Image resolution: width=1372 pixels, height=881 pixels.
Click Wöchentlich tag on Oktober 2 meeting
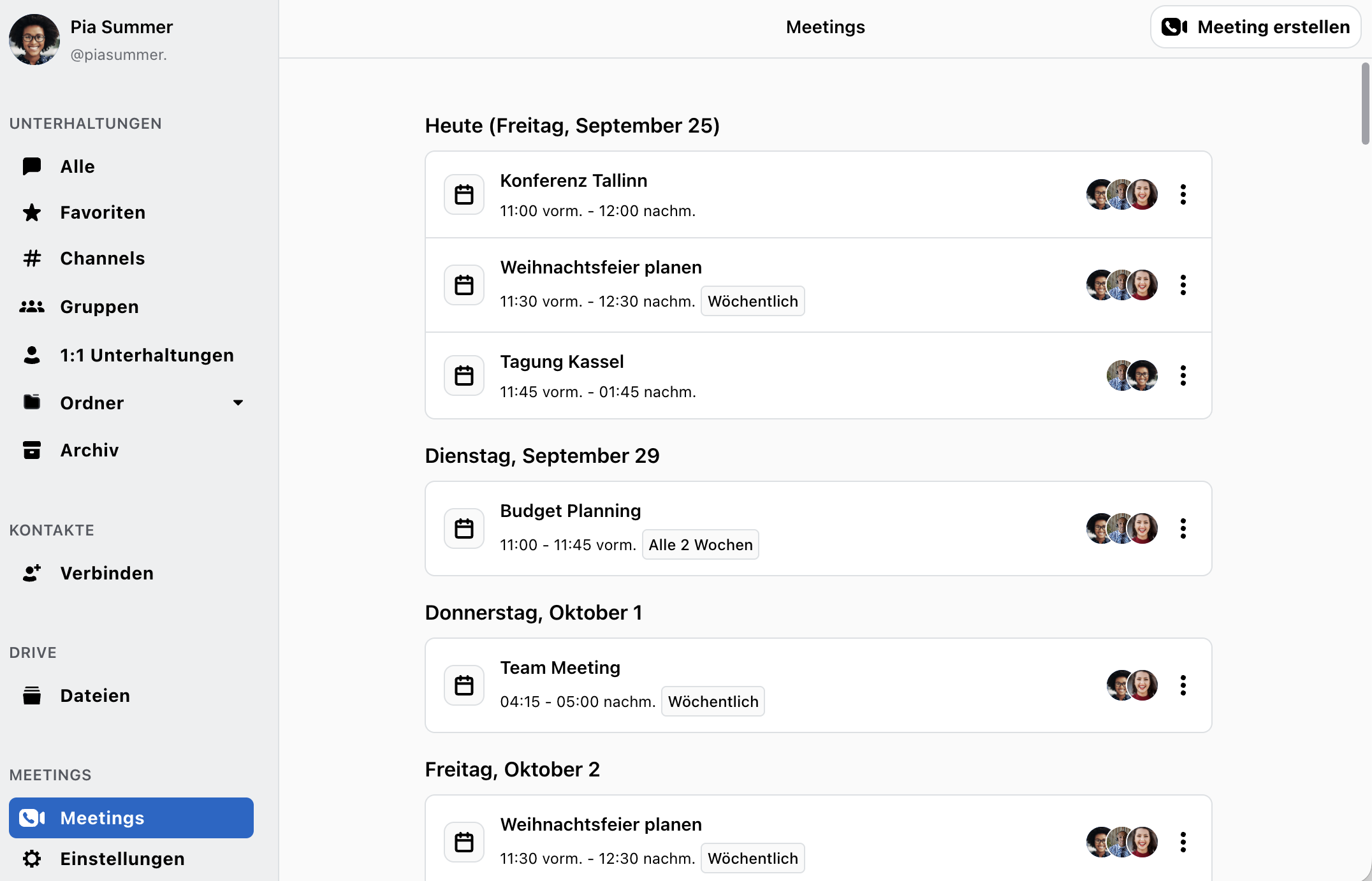coord(753,858)
